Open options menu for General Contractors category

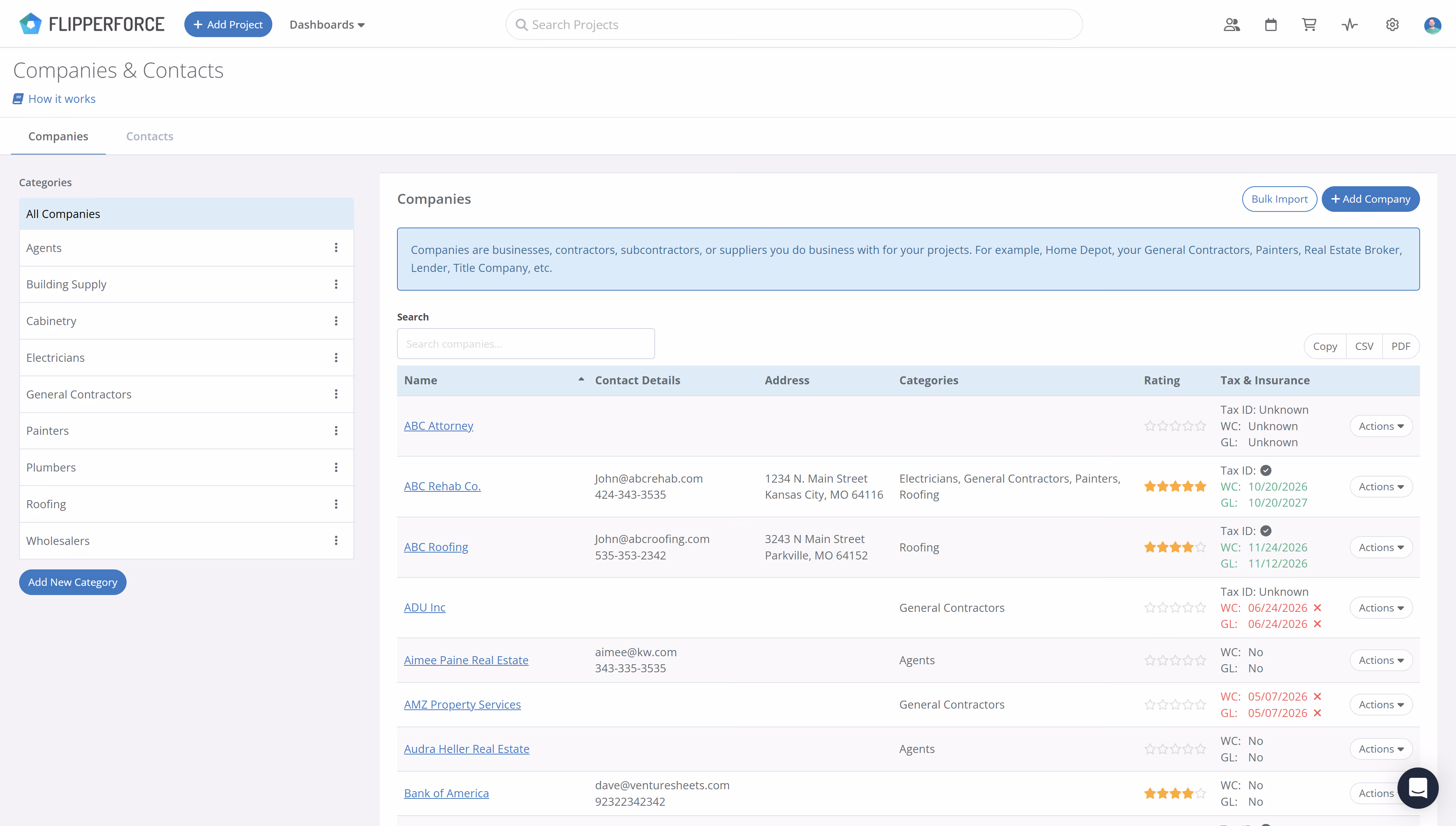point(336,394)
